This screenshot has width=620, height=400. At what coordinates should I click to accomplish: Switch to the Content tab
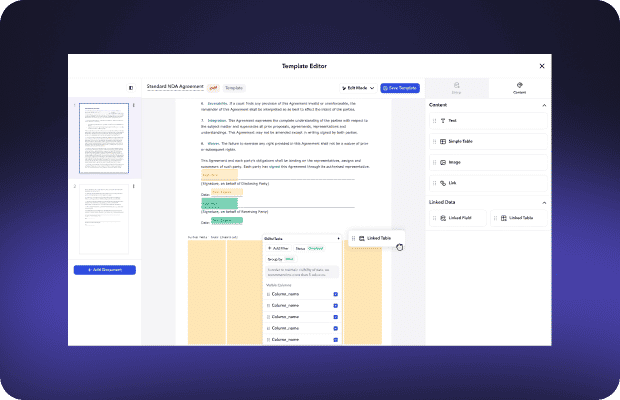520,88
